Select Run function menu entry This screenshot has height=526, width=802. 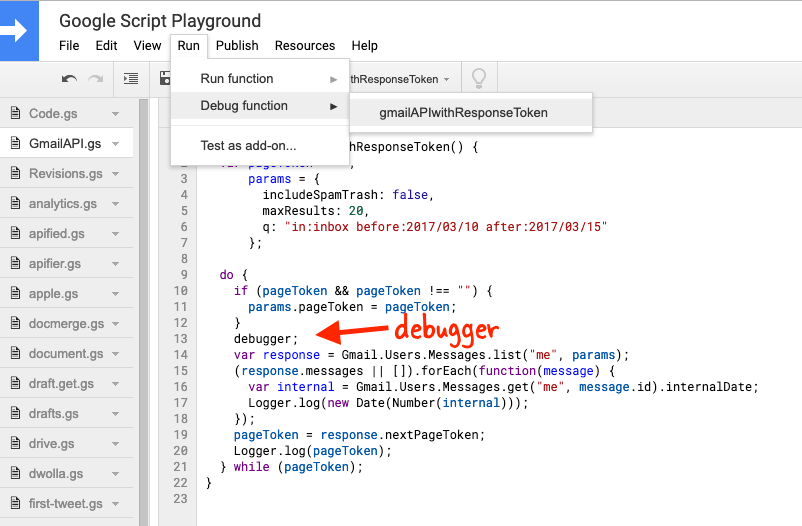point(260,79)
